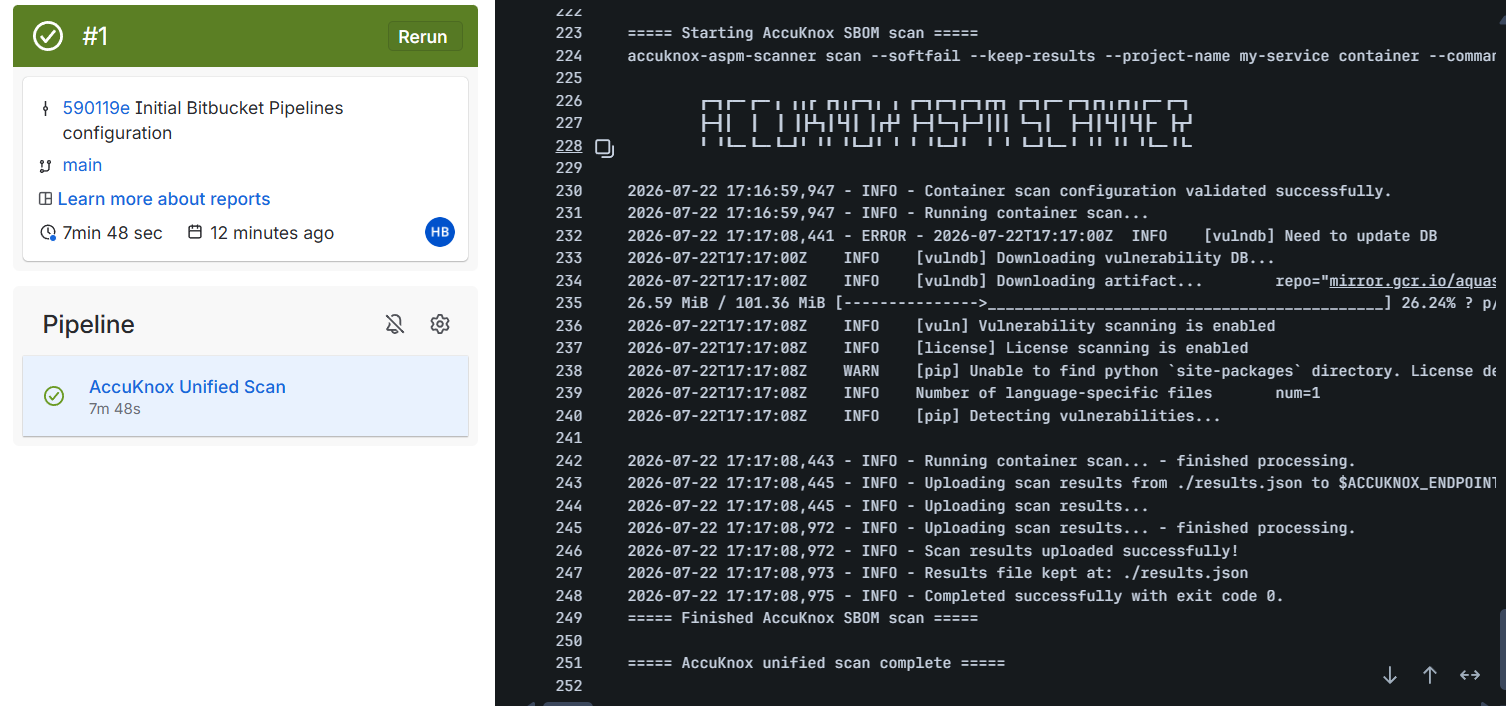
Task: Click the accuknox-aspm-scanner scan command line
Action: pyautogui.click(x=1061, y=56)
